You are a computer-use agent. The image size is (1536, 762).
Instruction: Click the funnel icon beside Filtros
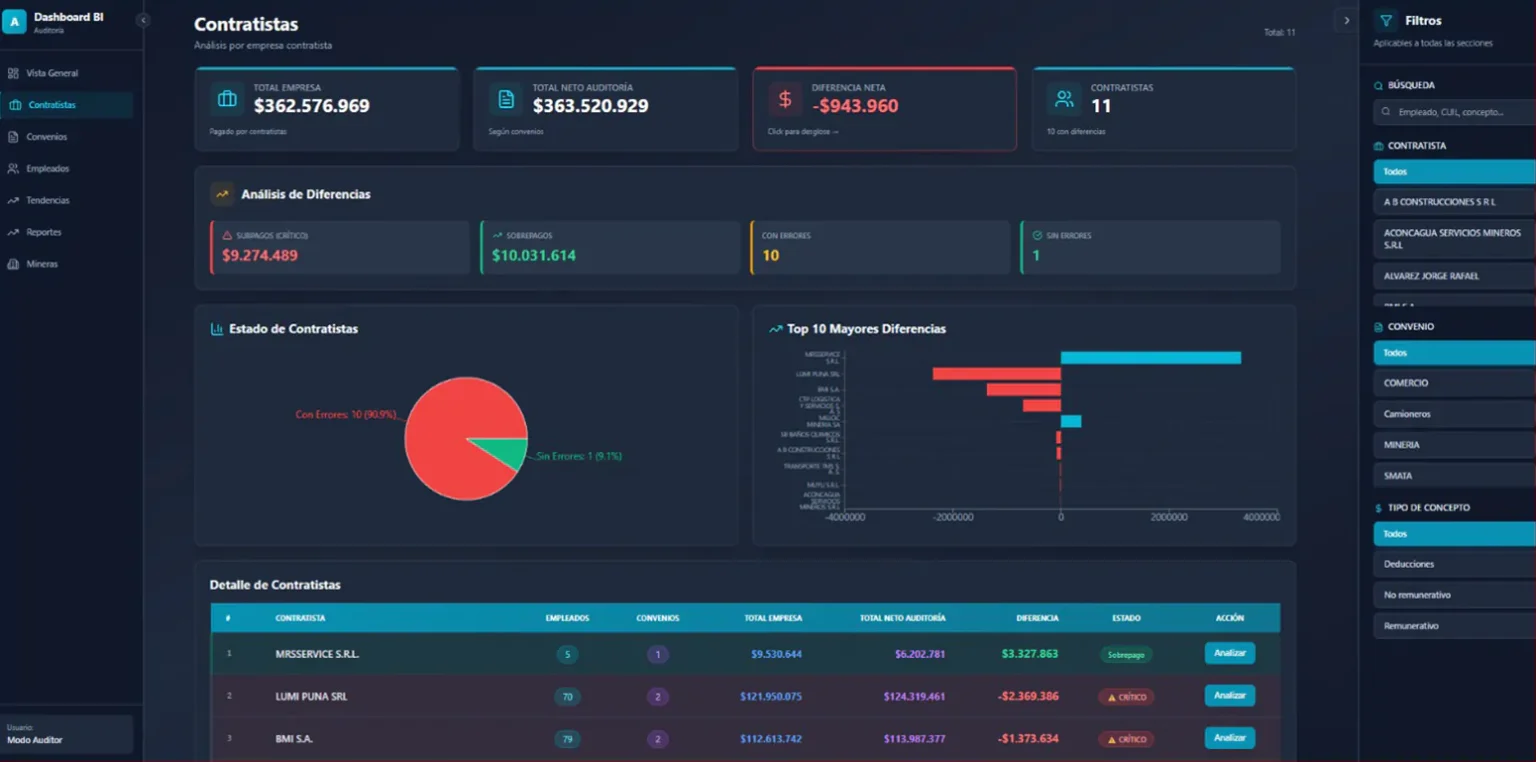click(1385, 21)
